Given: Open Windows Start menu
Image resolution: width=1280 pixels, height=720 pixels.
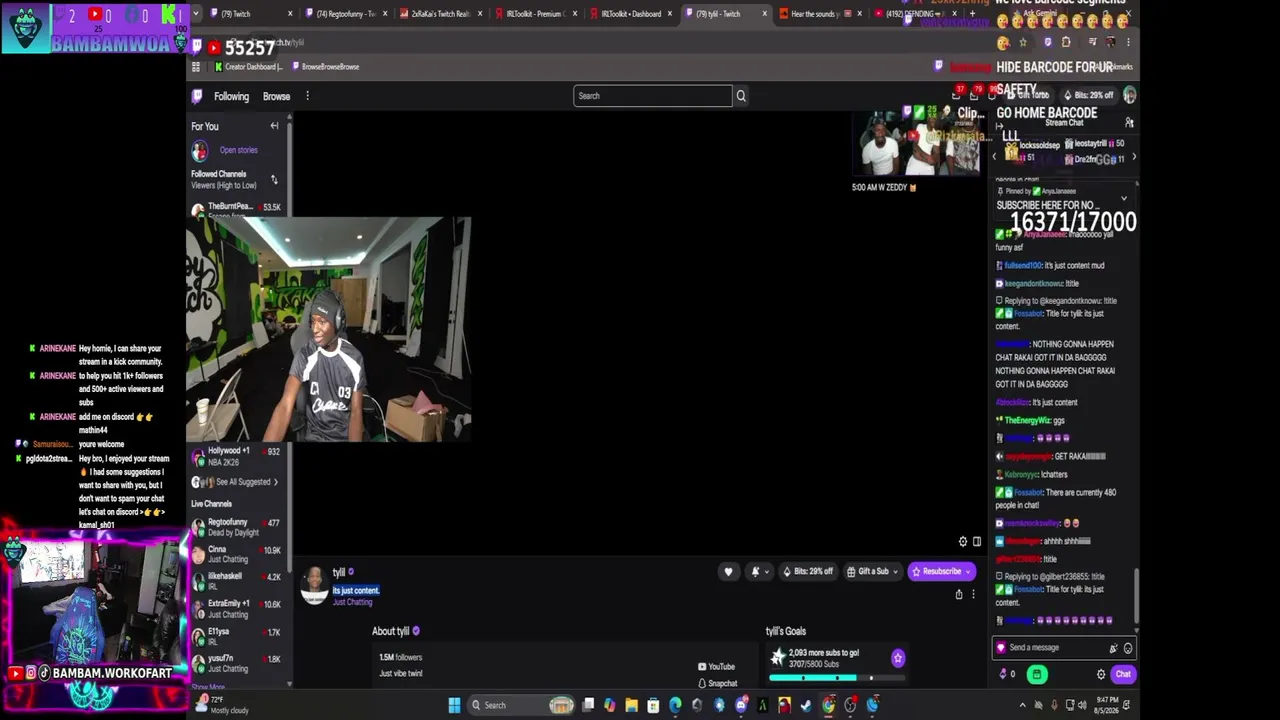Looking at the screenshot, I should pos(454,705).
